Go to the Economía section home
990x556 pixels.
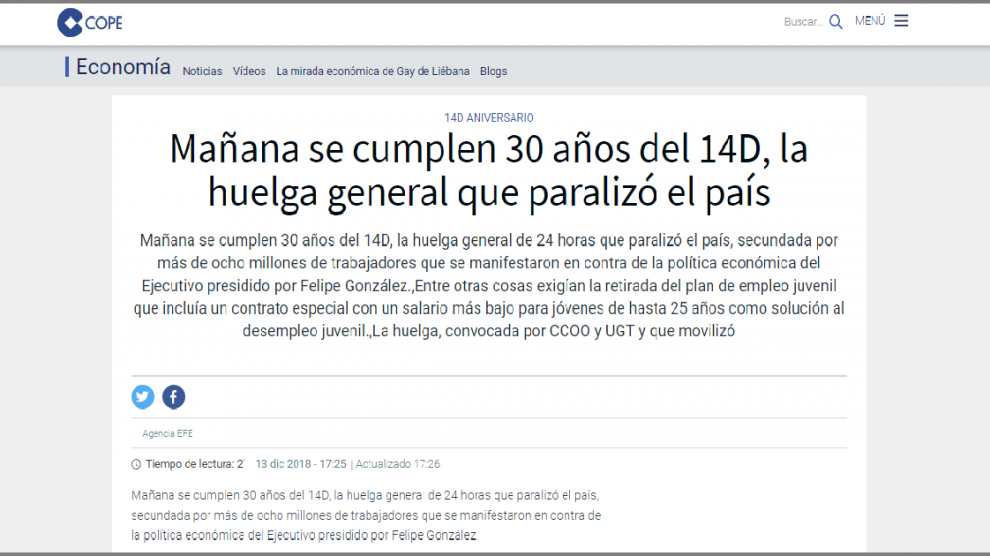pos(122,67)
